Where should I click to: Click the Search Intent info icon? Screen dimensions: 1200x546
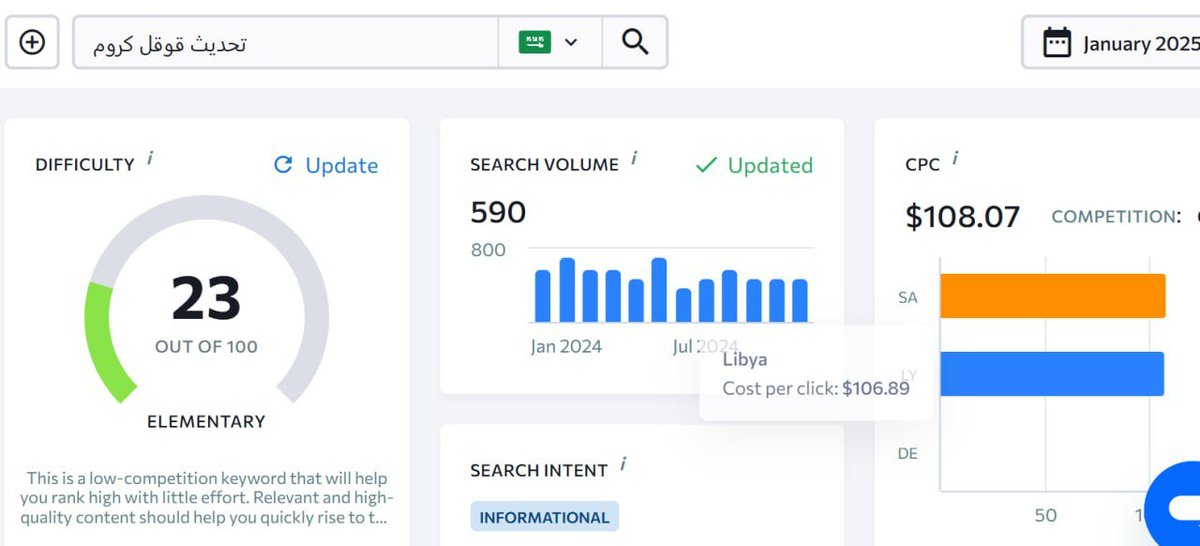(x=623, y=464)
